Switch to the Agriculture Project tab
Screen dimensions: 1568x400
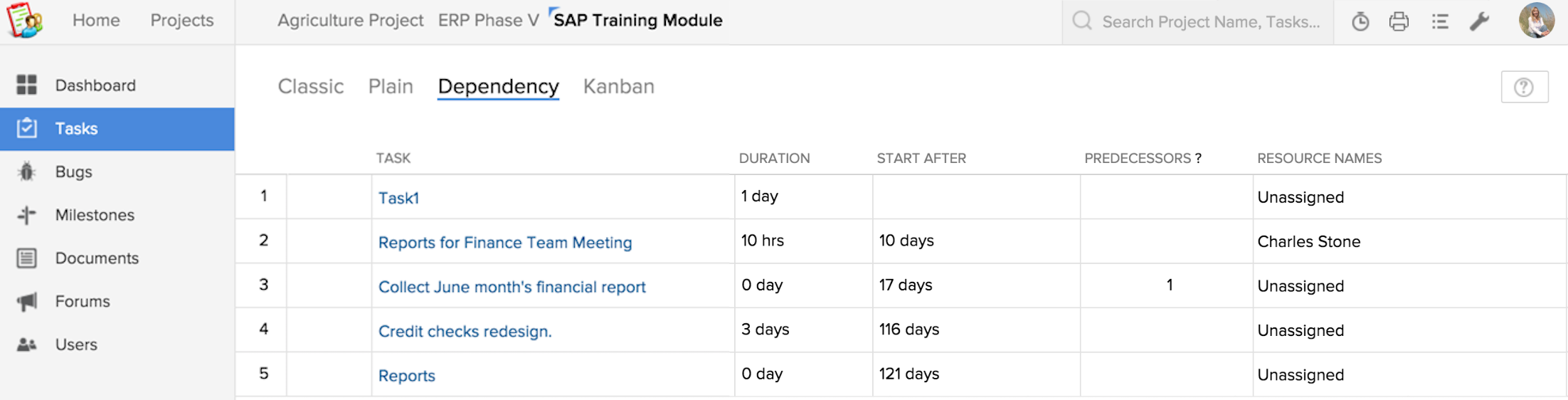[350, 21]
